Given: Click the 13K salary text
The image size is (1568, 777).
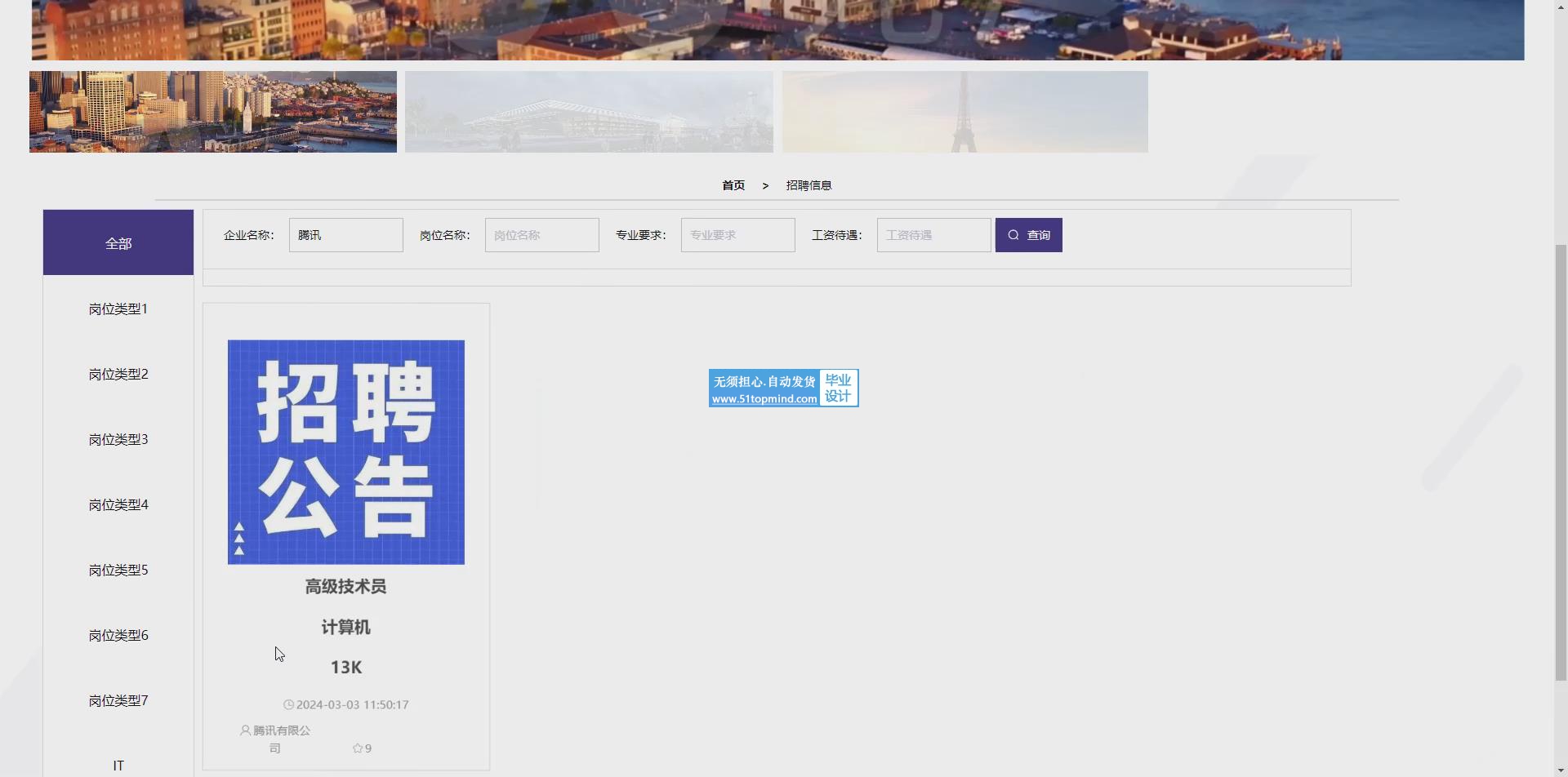Looking at the screenshot, I should coord(346,667).
